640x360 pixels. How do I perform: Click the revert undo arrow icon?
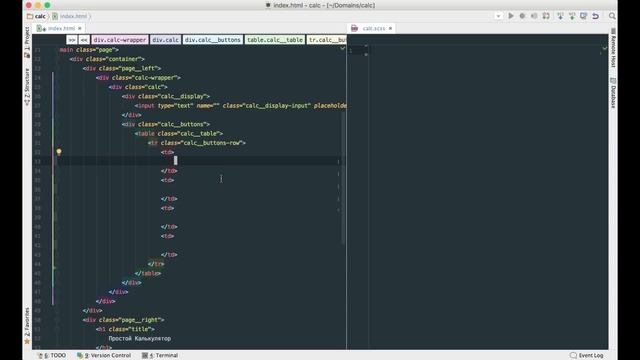click(x=596, y=16)
